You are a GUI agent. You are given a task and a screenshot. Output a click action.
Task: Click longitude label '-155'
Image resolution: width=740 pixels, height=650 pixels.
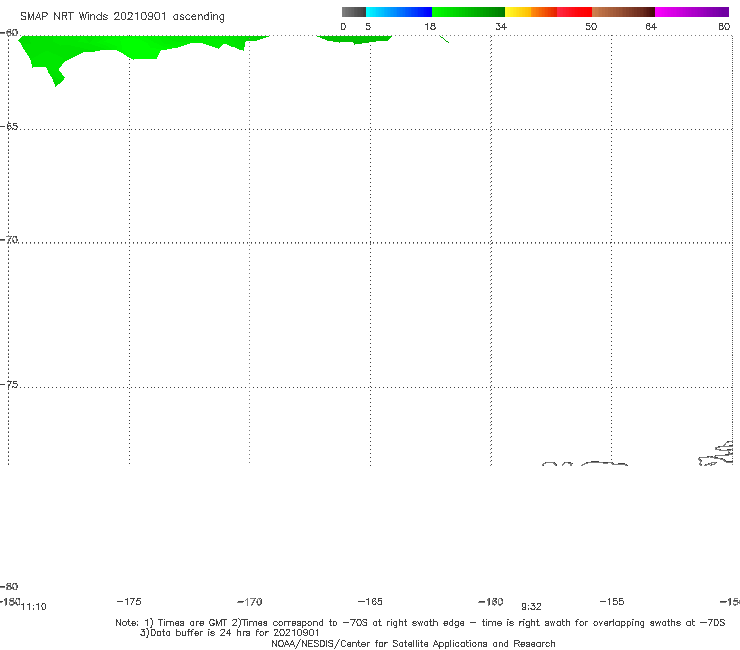pos(612,601)
